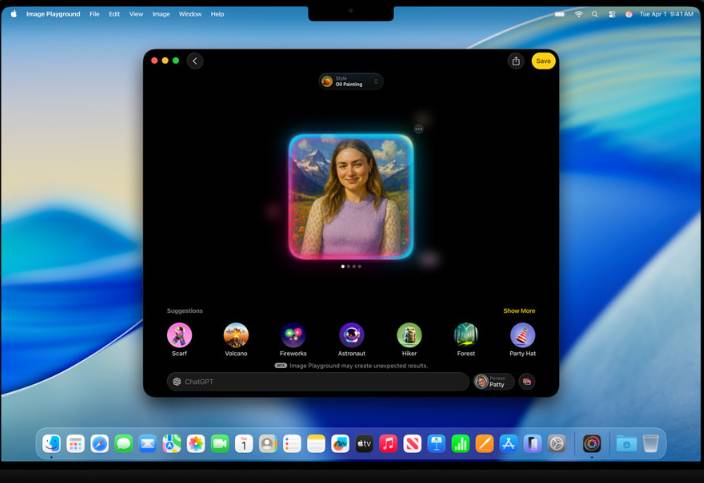Add the Forest suggestion
Image resolution: width=704 pixels, height=483 pixels.
466,340
